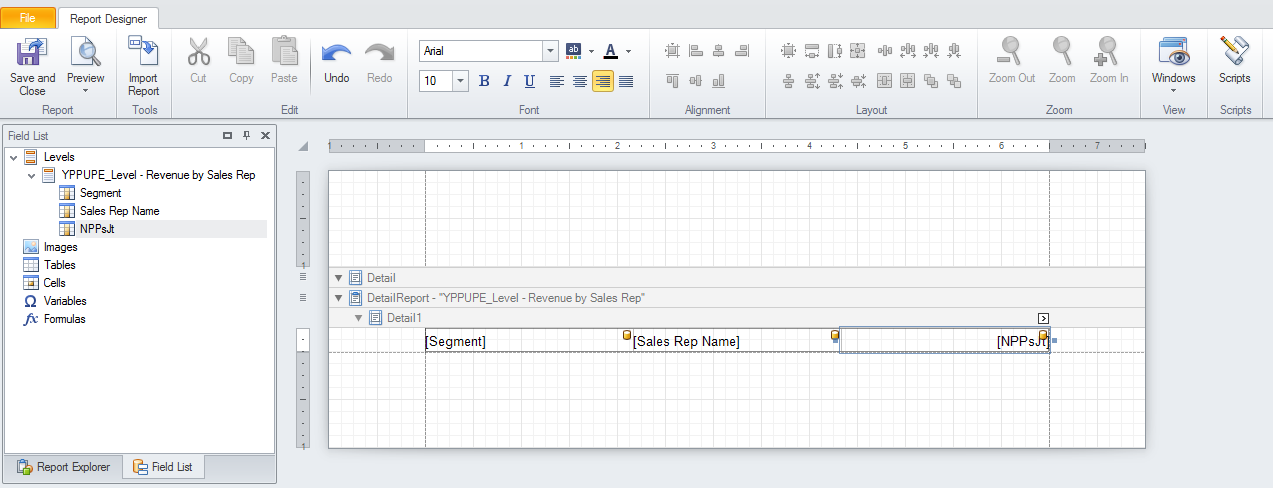The width and height of the screenshot is (1273, 488).
Task: Click Center Horizontally layout icon
Action: coord(884,81)
